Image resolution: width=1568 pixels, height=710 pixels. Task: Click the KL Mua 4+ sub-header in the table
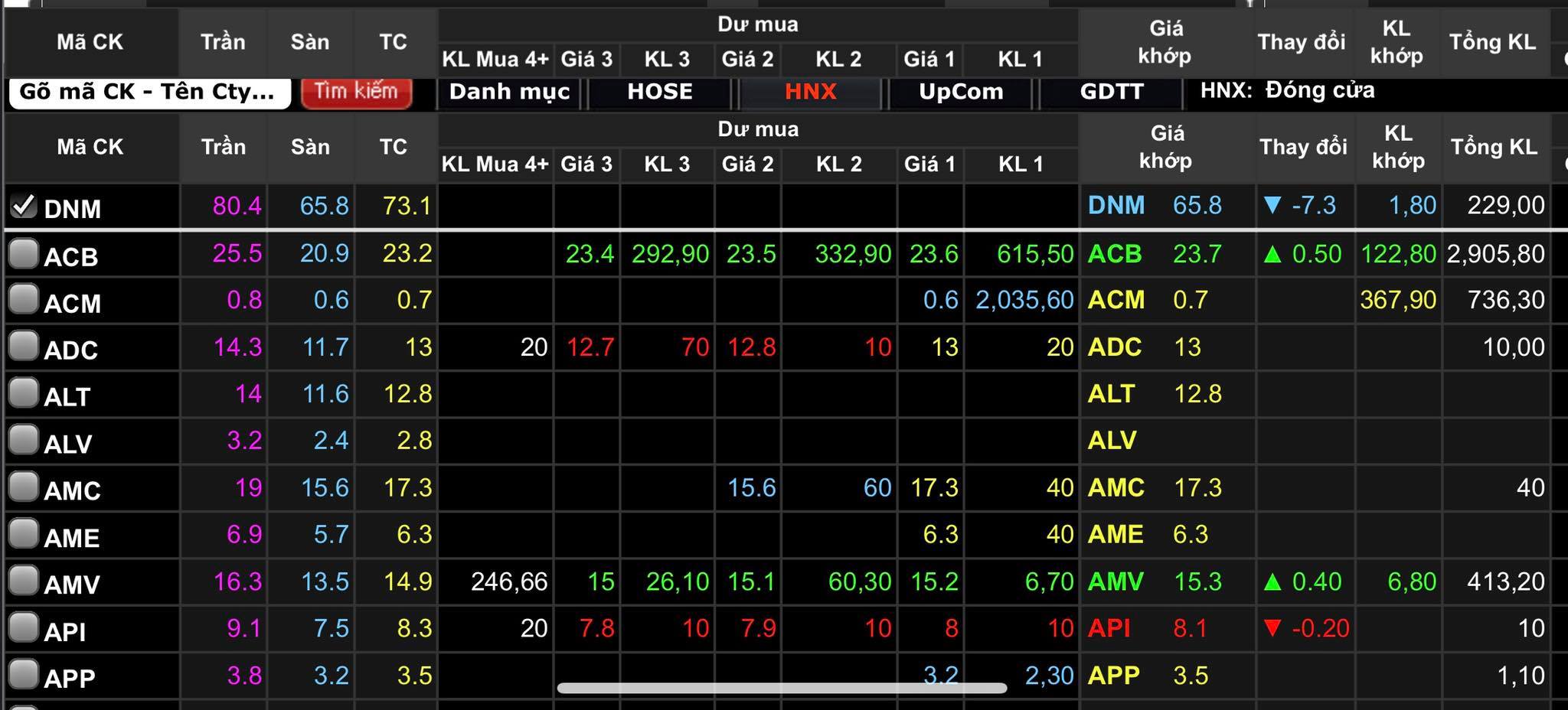[495, 164]
